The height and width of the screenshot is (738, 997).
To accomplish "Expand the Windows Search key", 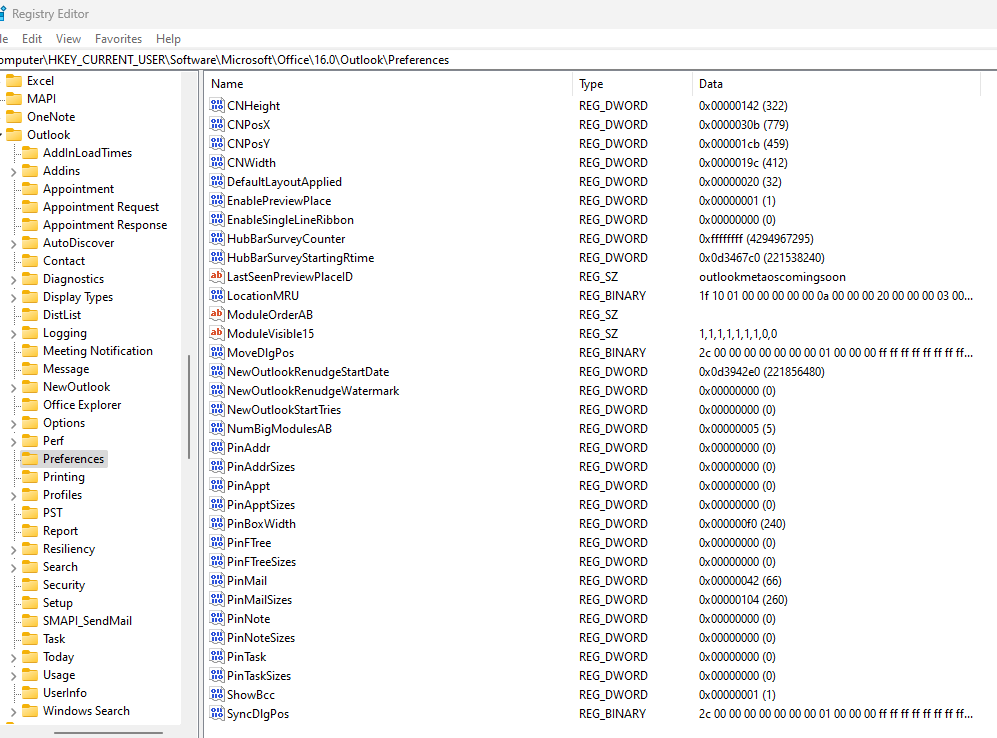I will click(x=13, y=712).
